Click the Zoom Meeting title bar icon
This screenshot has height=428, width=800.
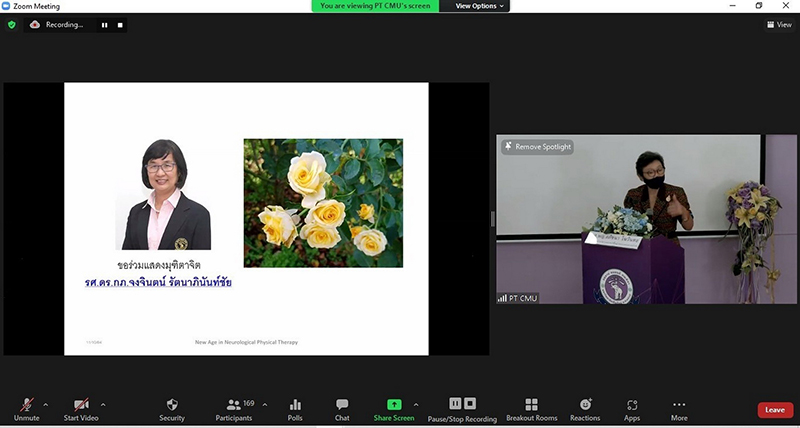pos(6,6)
